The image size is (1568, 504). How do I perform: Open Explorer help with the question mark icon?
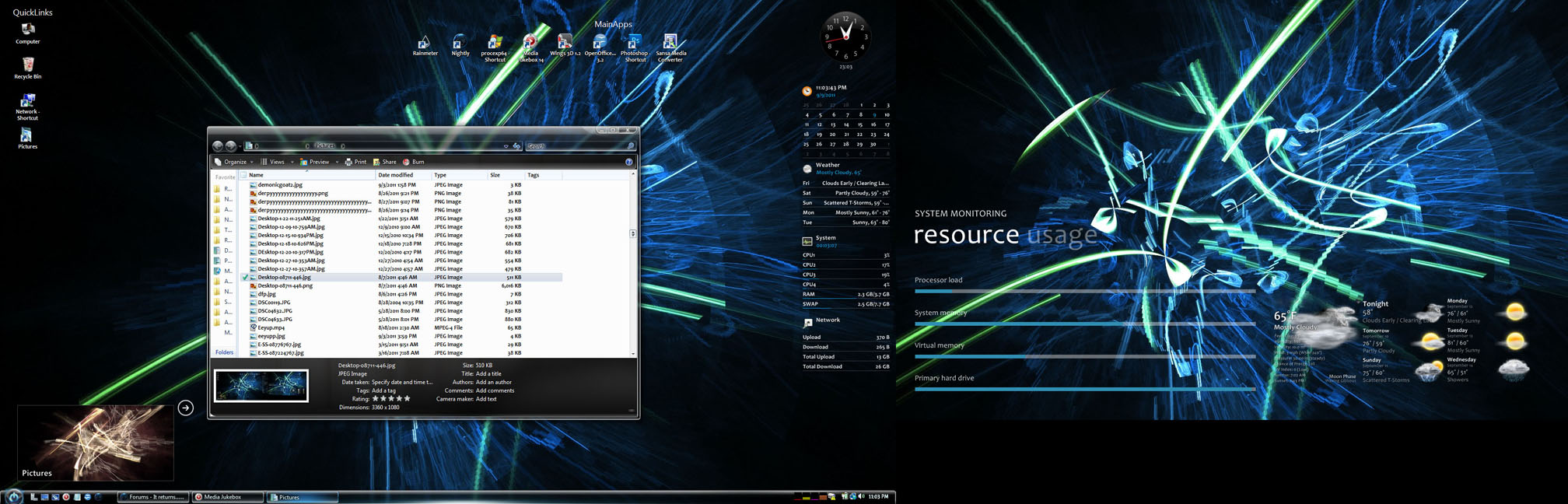pyautogui.click(x=629, y=162)
